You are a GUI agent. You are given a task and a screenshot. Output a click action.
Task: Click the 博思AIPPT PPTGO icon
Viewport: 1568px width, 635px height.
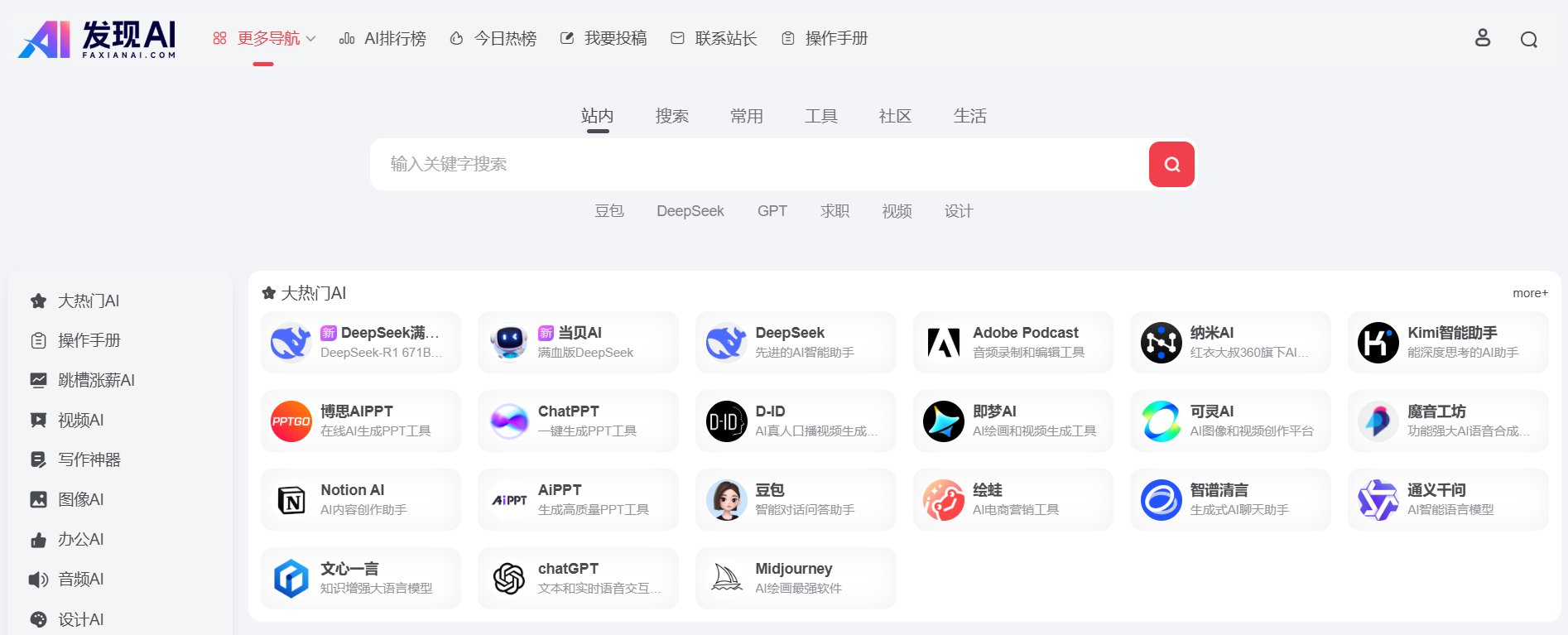click(x=291, y=421)
